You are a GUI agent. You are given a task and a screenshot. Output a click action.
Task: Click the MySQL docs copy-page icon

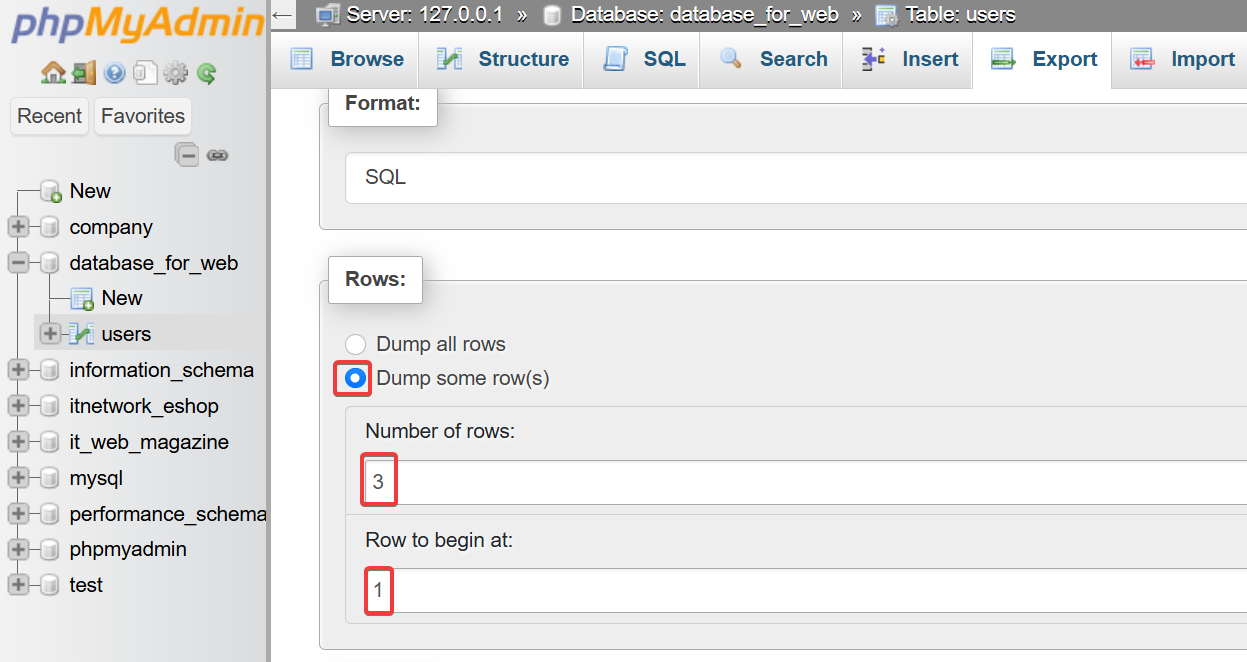click(x=146, y=73)
